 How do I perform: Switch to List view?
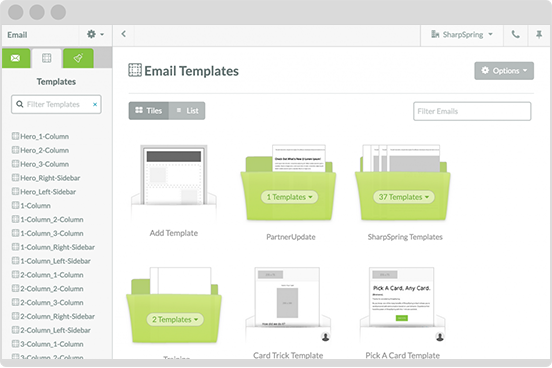pyautogui.click(x=187, y=111)
